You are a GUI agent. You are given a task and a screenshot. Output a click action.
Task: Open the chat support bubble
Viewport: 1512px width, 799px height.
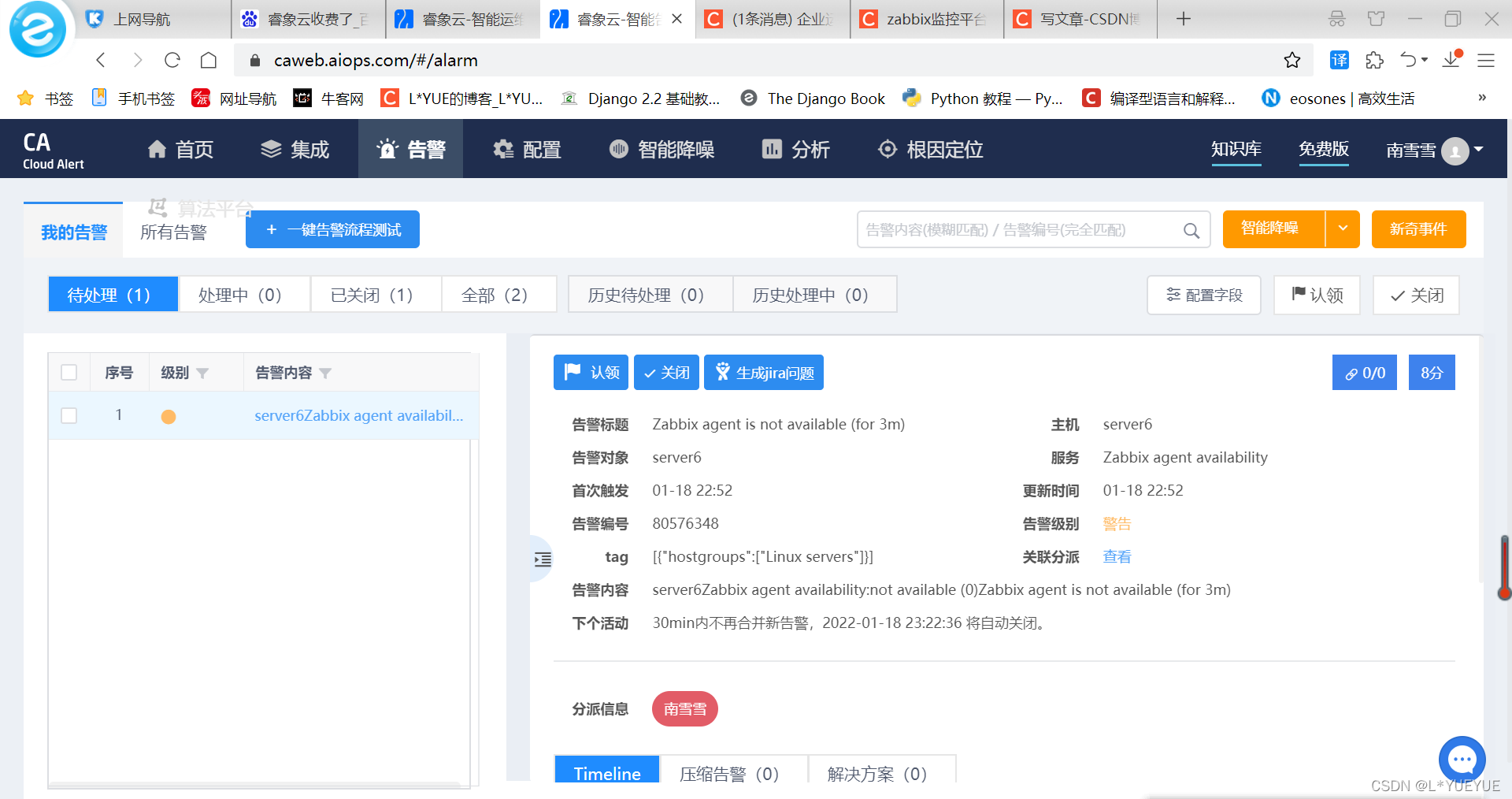(1462, 760)
